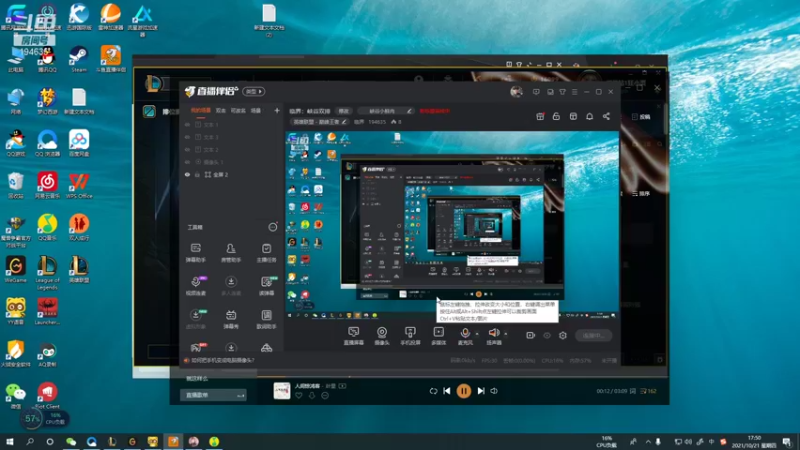Click the grey stream status button

tap(593, 335)
